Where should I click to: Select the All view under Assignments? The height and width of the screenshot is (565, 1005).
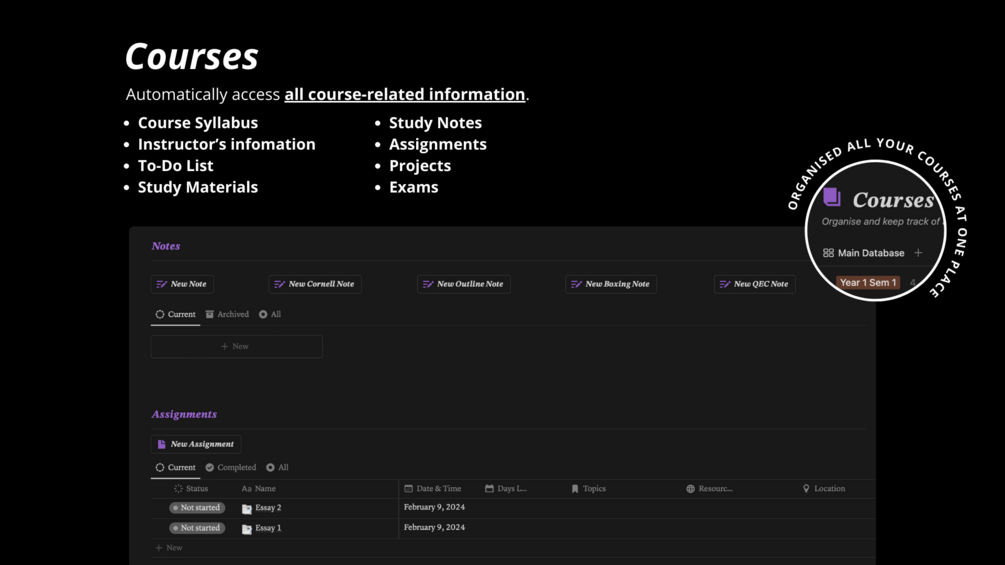pyautogui.click(x=277, y=467)
